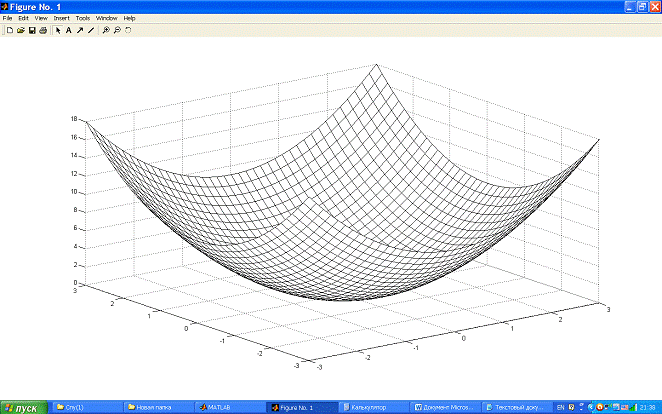662x414 pixels.
Task: Expand the Insert menu
Action: tap(61, 18)
